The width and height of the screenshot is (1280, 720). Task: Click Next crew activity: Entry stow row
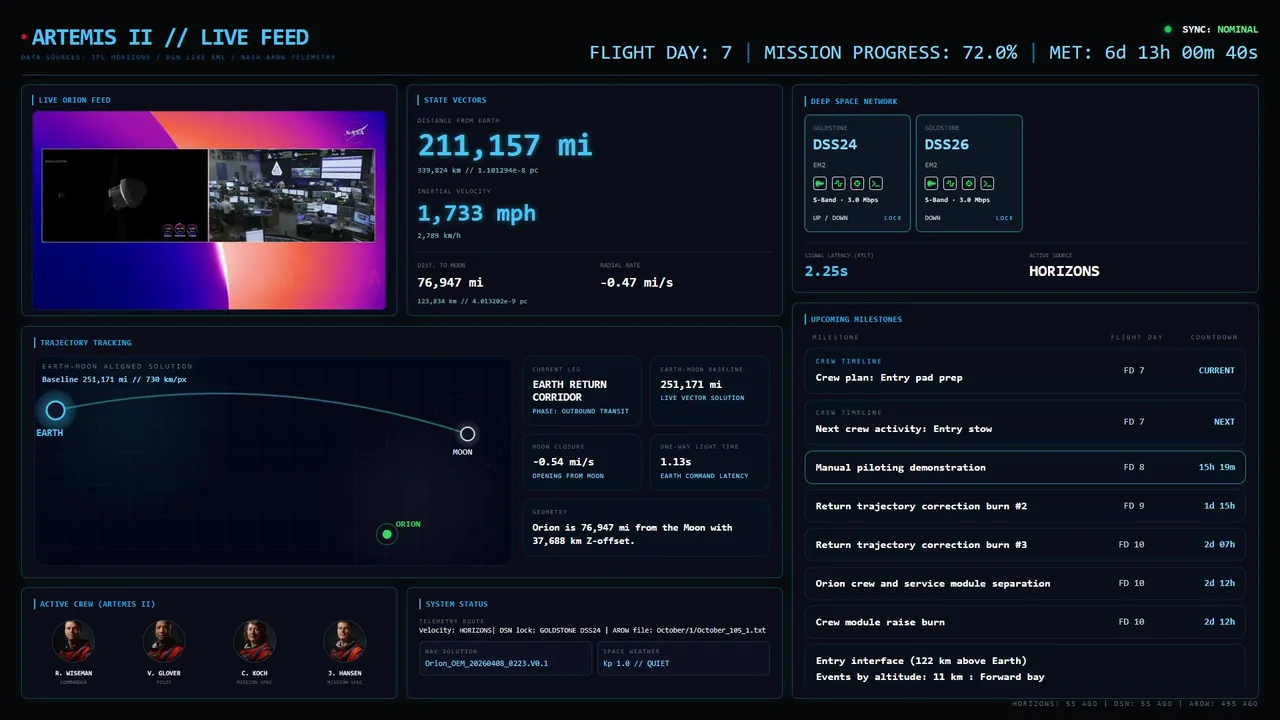[1025, 422]
